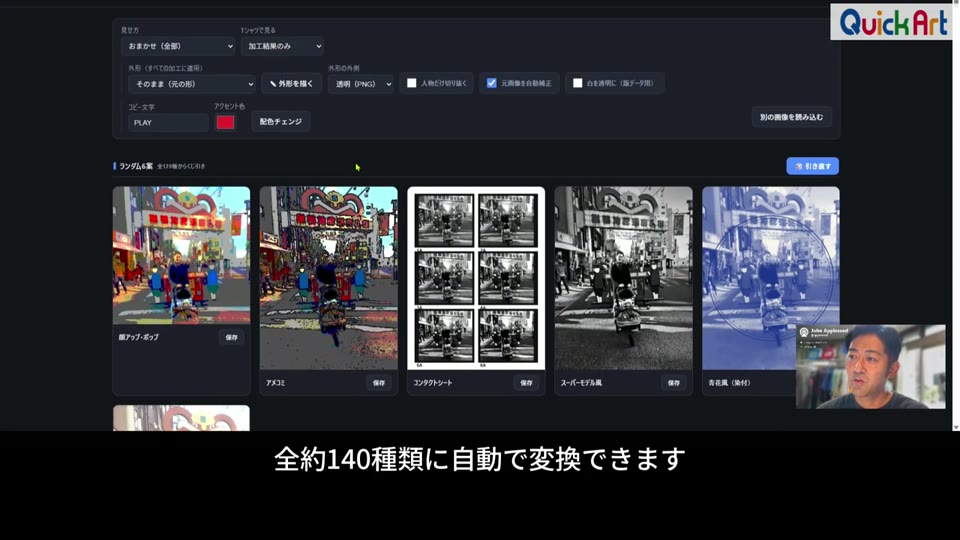Image resolution: width=960 pixels, height=540 pixels.
Task: Click the page scrollbar down arrow
Action: point(956,427)
